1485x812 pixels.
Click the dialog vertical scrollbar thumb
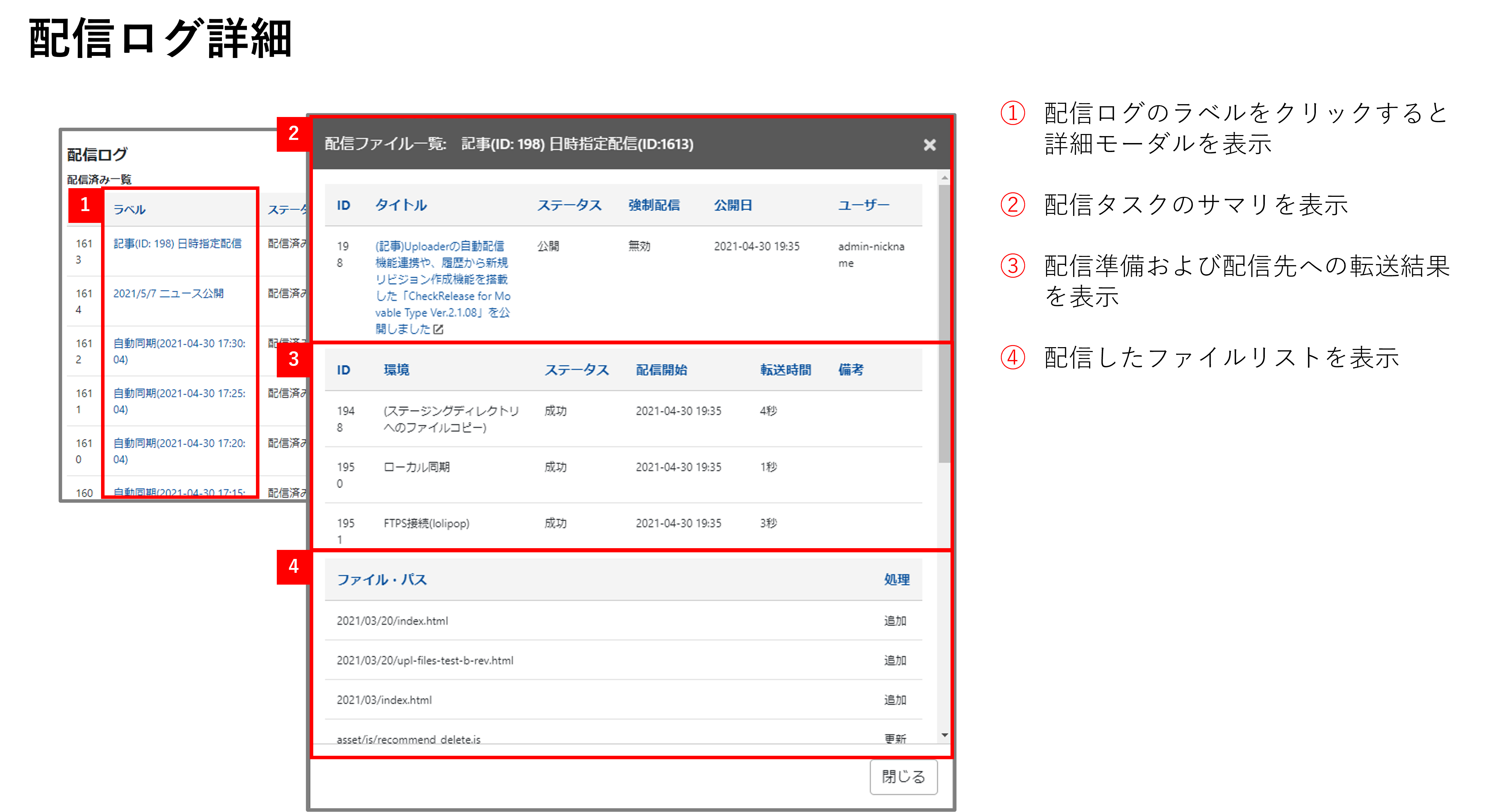(944, 323)
